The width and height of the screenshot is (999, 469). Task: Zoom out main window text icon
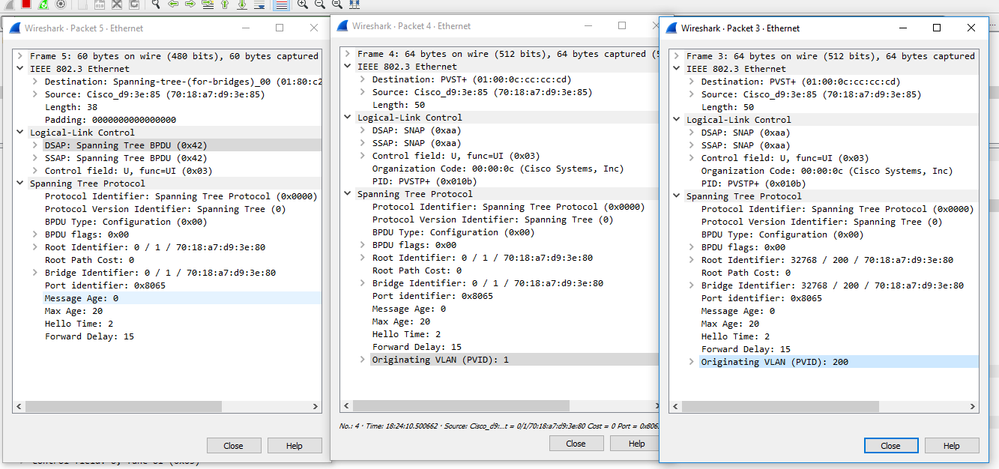tap(320, 4)
